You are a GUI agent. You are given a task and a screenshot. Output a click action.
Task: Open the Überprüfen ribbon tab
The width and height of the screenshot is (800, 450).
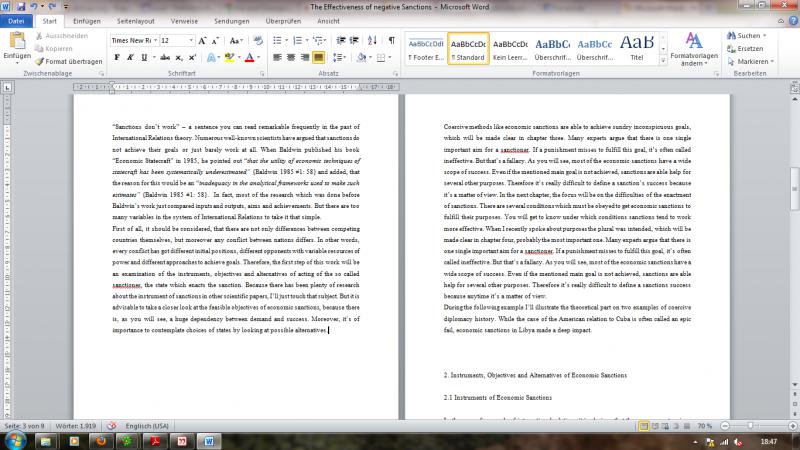pyautogui.click(x=285, y=20)
